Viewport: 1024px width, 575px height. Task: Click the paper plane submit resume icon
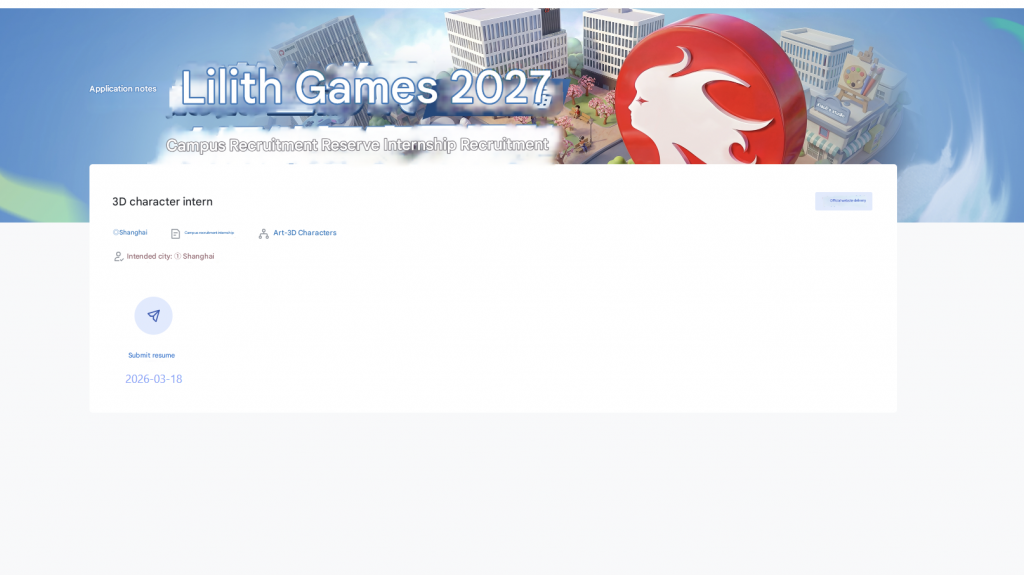(x=153, y=315)
